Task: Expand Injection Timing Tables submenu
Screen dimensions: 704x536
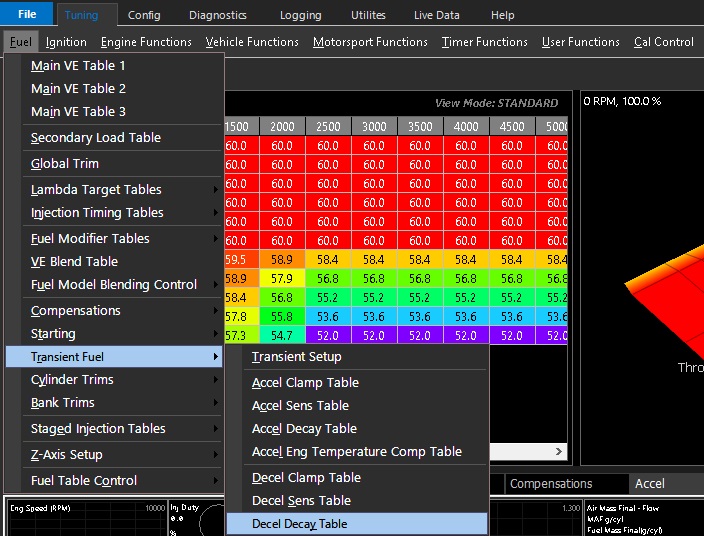Action: click(114, 212)
